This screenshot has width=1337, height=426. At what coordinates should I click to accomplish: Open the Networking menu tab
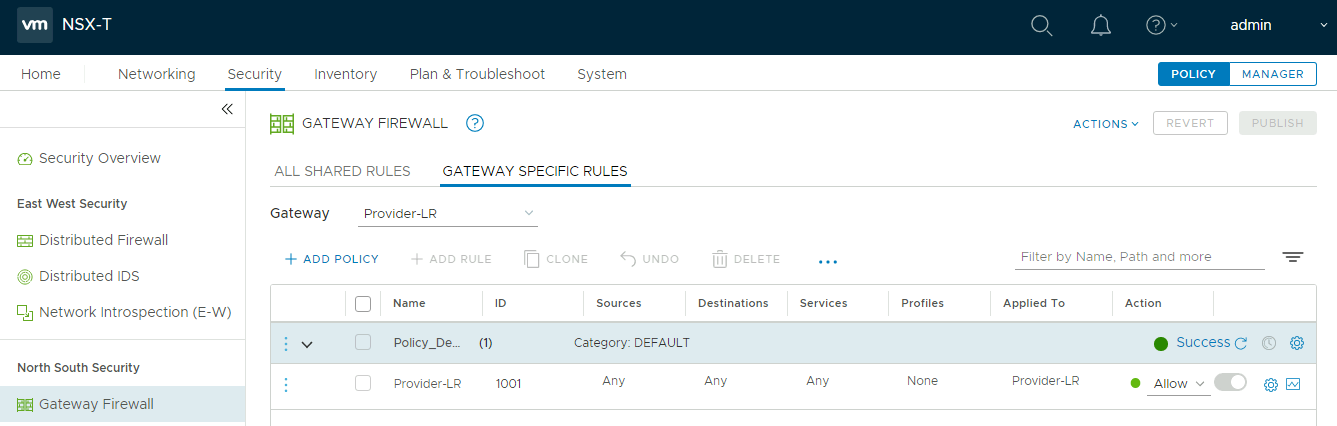pyautogui.click(x=157, y=74)
